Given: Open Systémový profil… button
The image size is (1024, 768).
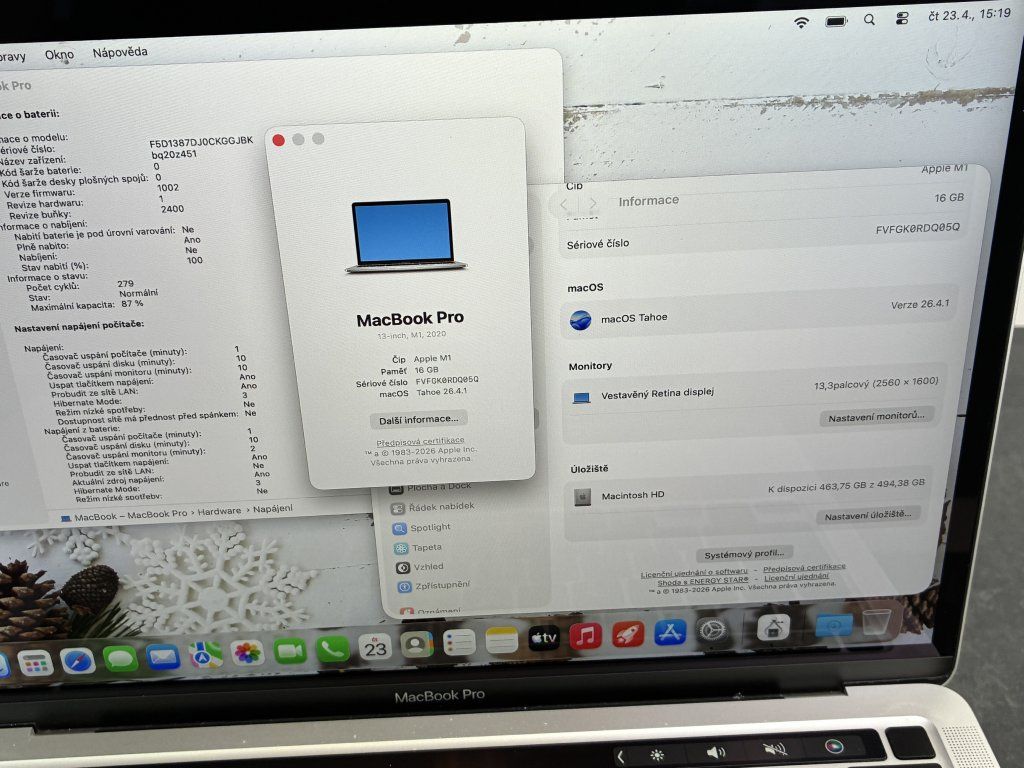Looking at the screenshot, I should point(744,554).
